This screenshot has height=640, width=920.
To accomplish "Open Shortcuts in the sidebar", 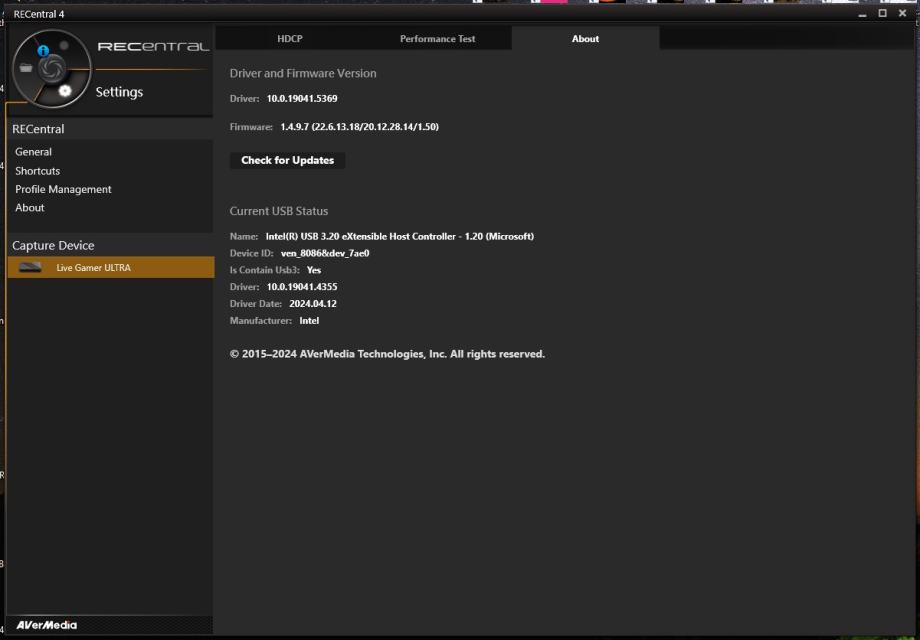I will [38, 171].
